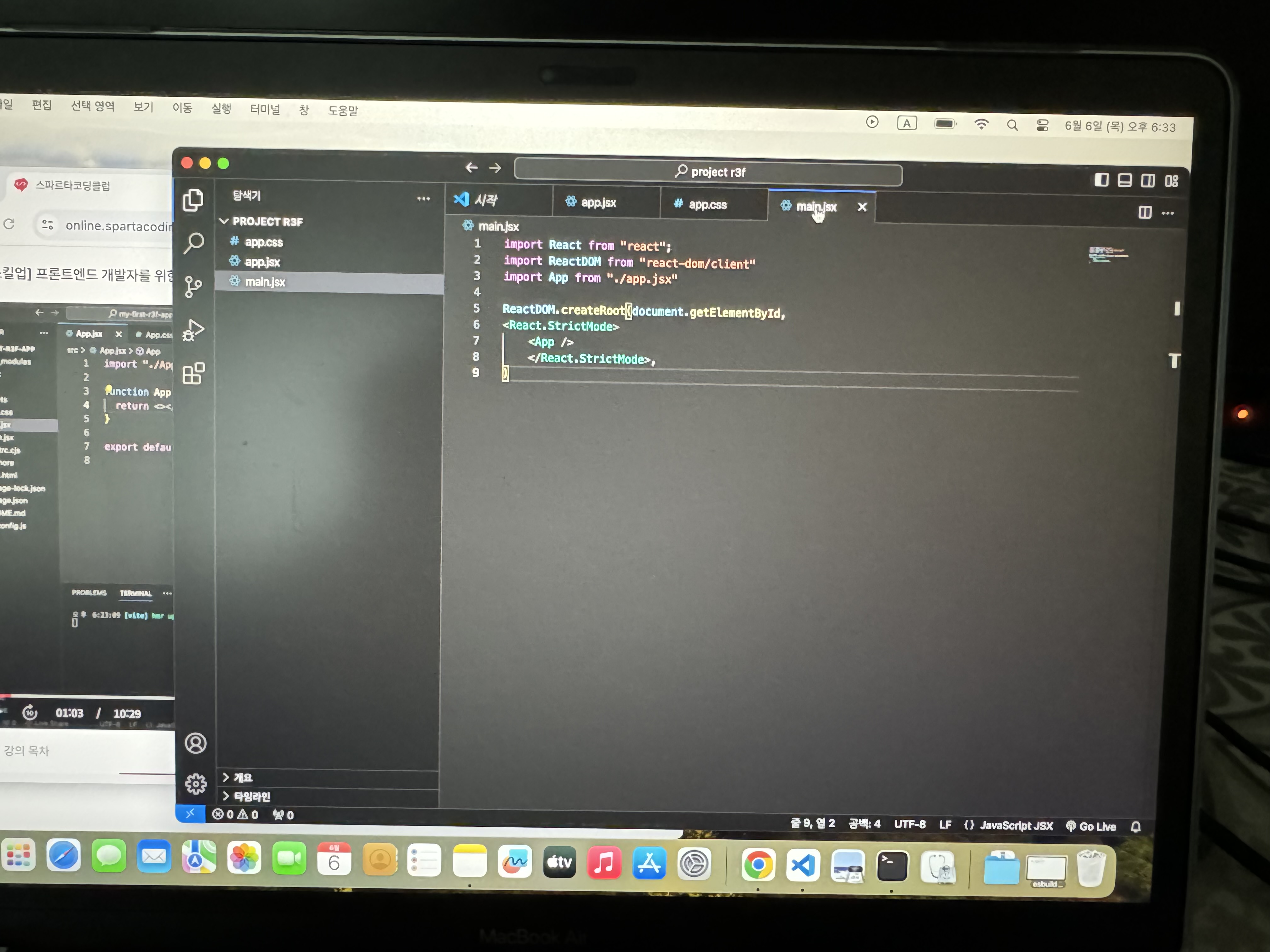
Task: Switch to the app.css editor tab
Action: coord(714,204)
